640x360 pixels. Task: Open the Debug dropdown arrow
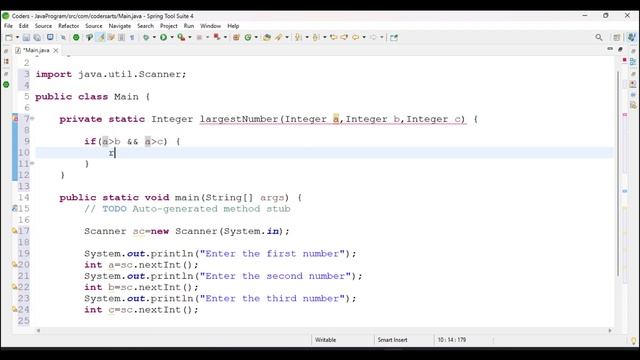click(x=154, y=38)
